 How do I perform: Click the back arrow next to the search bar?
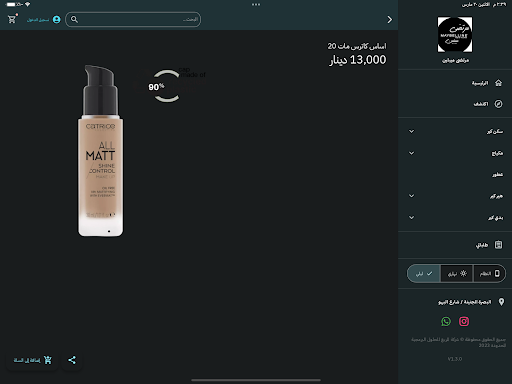click(389, 19)
